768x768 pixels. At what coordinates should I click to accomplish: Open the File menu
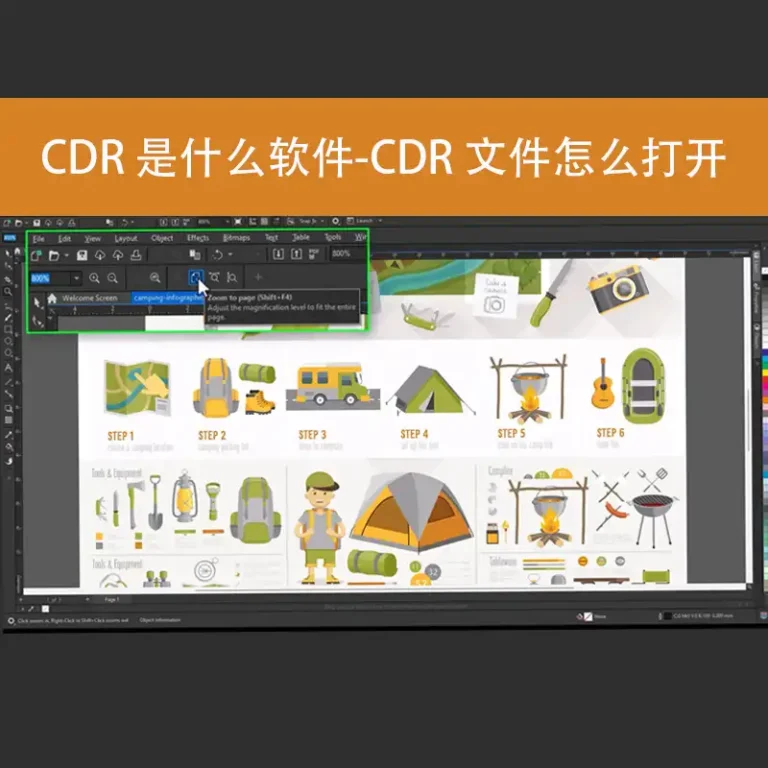click(x=38, y=239)
